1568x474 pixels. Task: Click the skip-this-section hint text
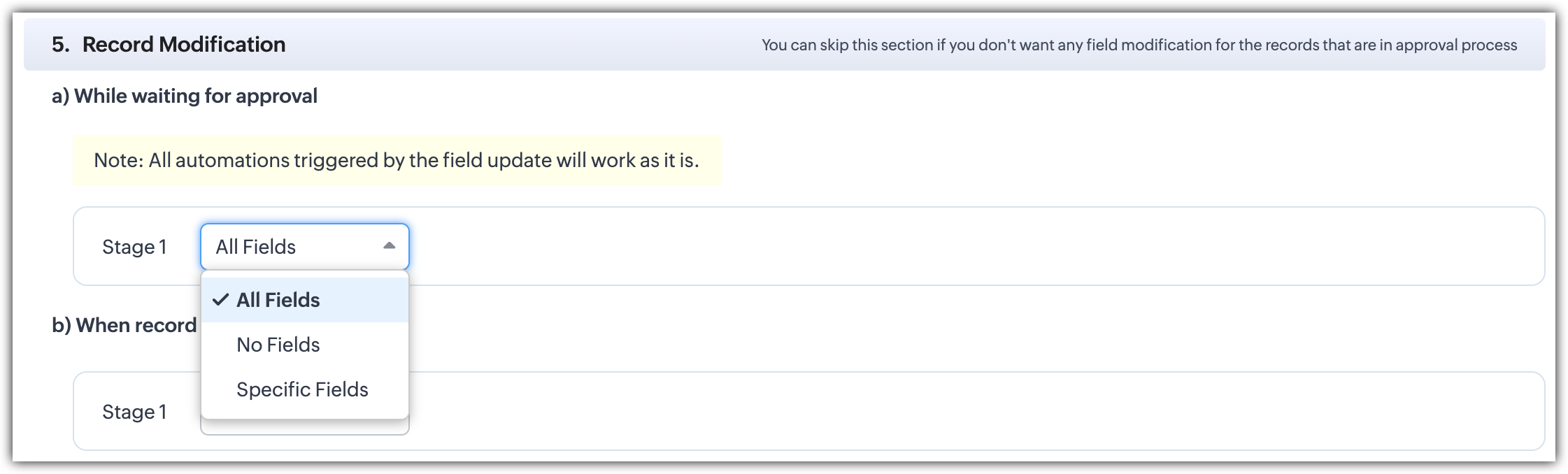coord(1139,45)
